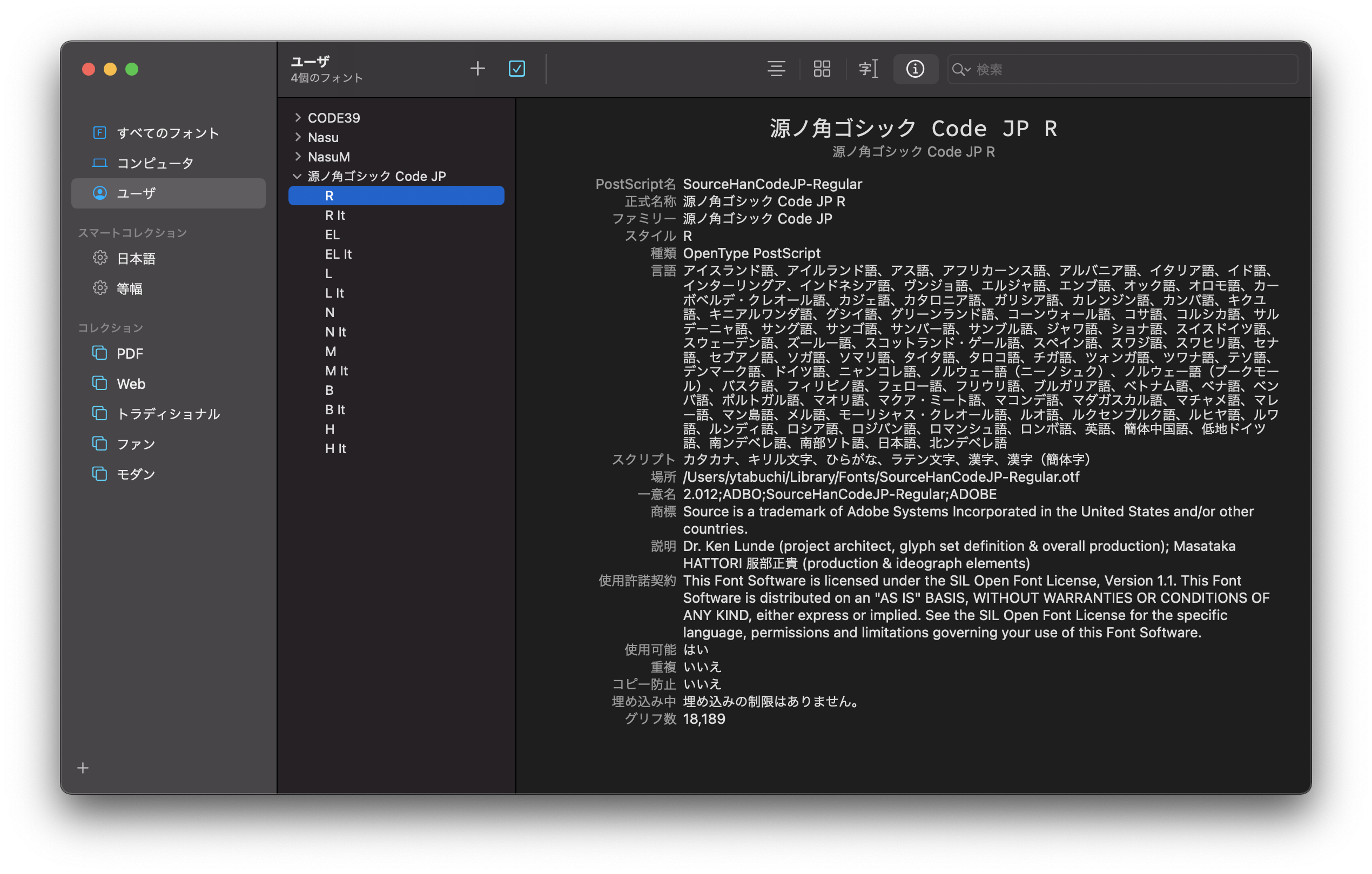This screenshot has height=874, width=1372.
Task: Open the 日本語 smart collection
Action: [169, 258]
